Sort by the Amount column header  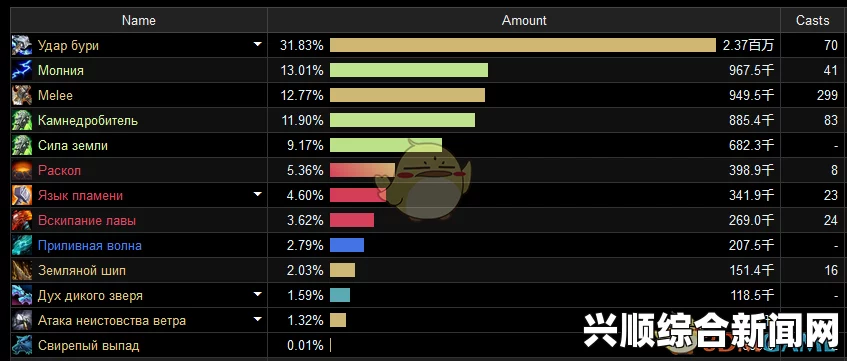coord(524,21)
